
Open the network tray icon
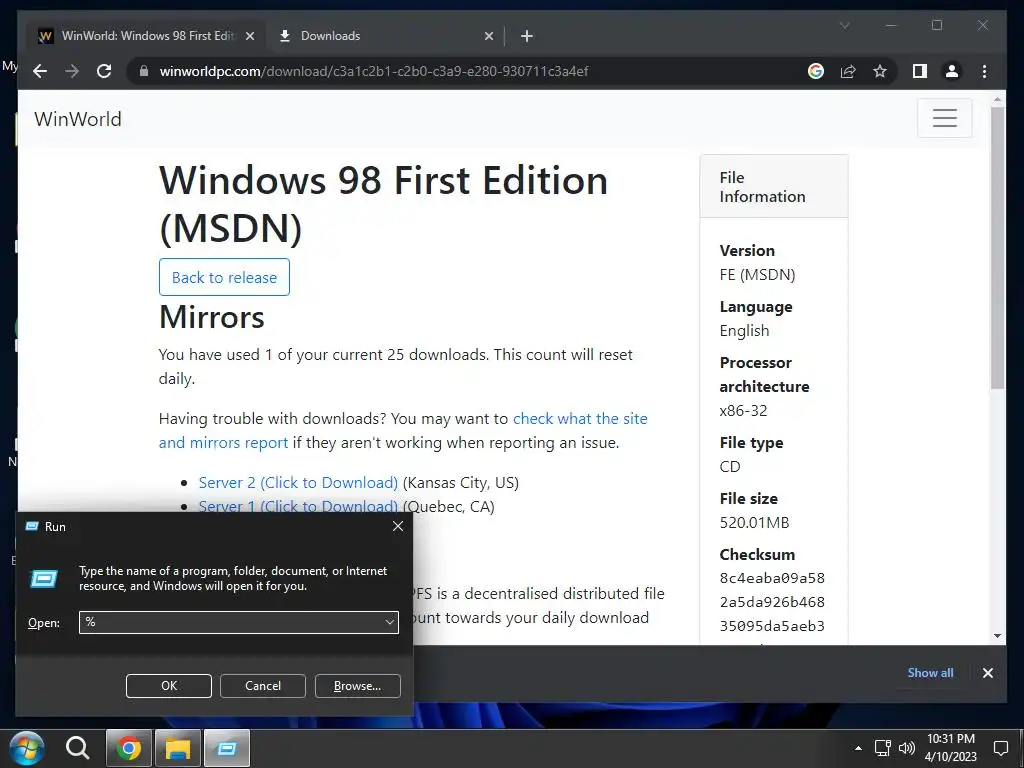pos(883,748)
